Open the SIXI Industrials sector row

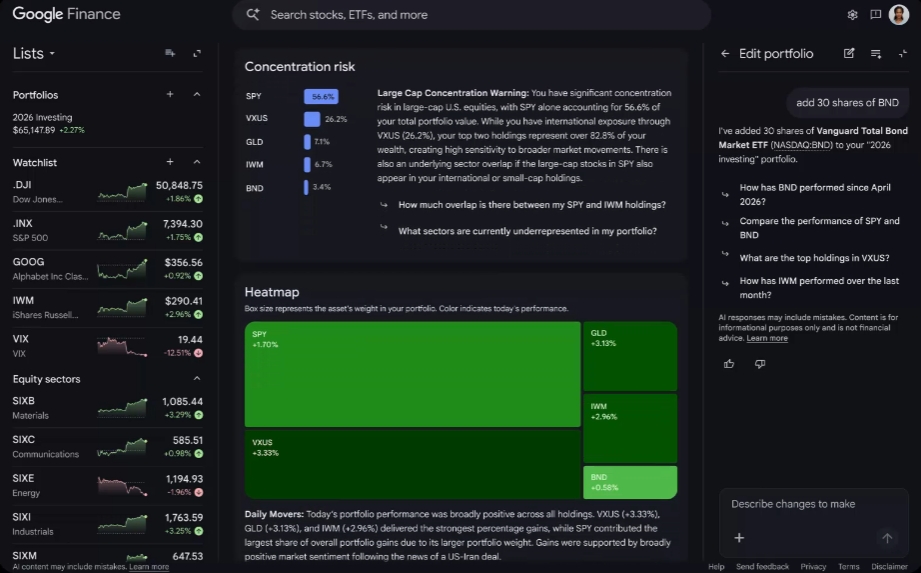click(107, 524)
